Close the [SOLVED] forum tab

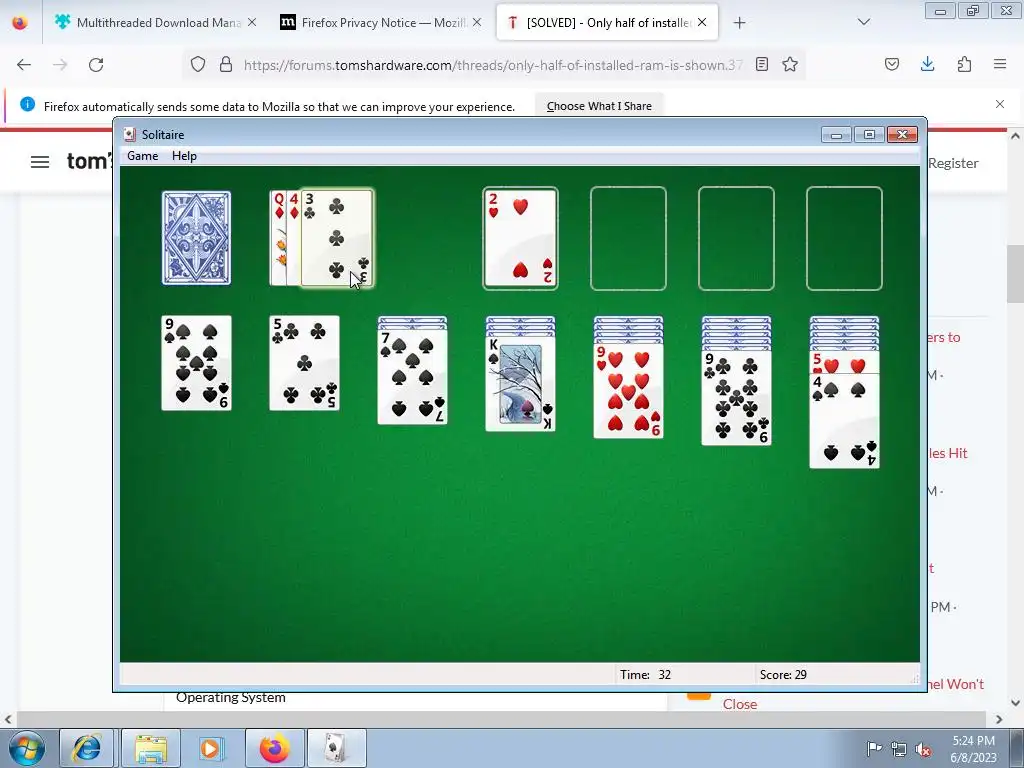point(702,23)
